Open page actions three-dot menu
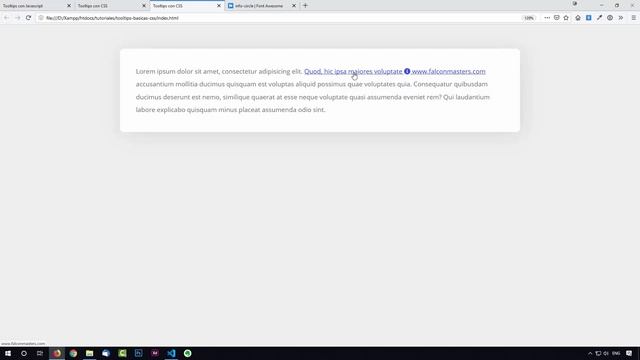 click(x=547, y=18)
